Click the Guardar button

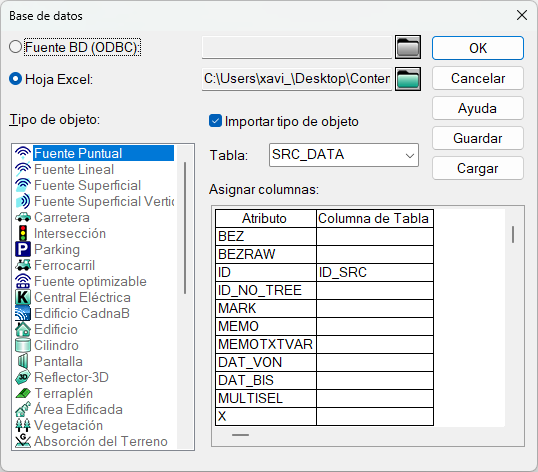click(478, 138)
